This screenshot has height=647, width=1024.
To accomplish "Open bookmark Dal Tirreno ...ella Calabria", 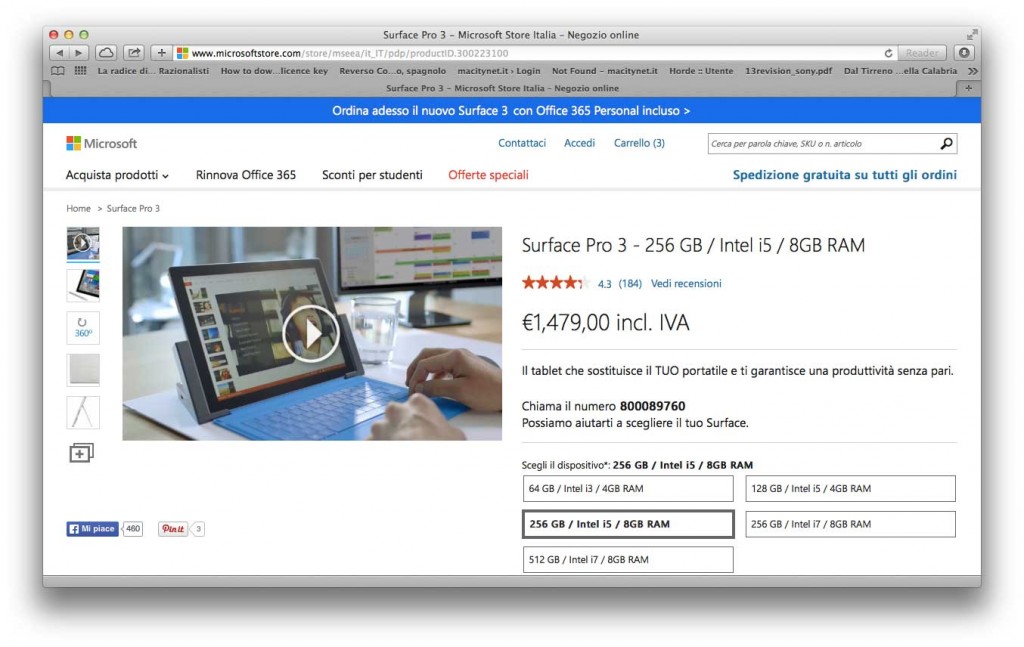I will click(x=901, y=71).
